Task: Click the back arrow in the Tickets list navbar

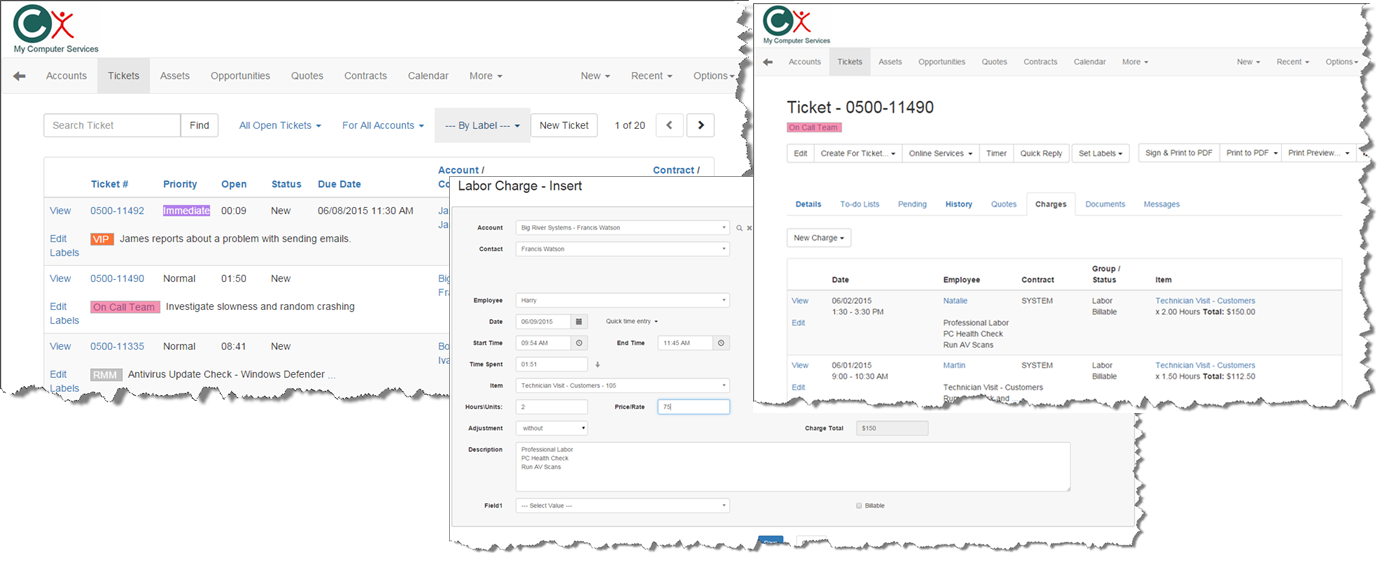Action: click(19, 76)
